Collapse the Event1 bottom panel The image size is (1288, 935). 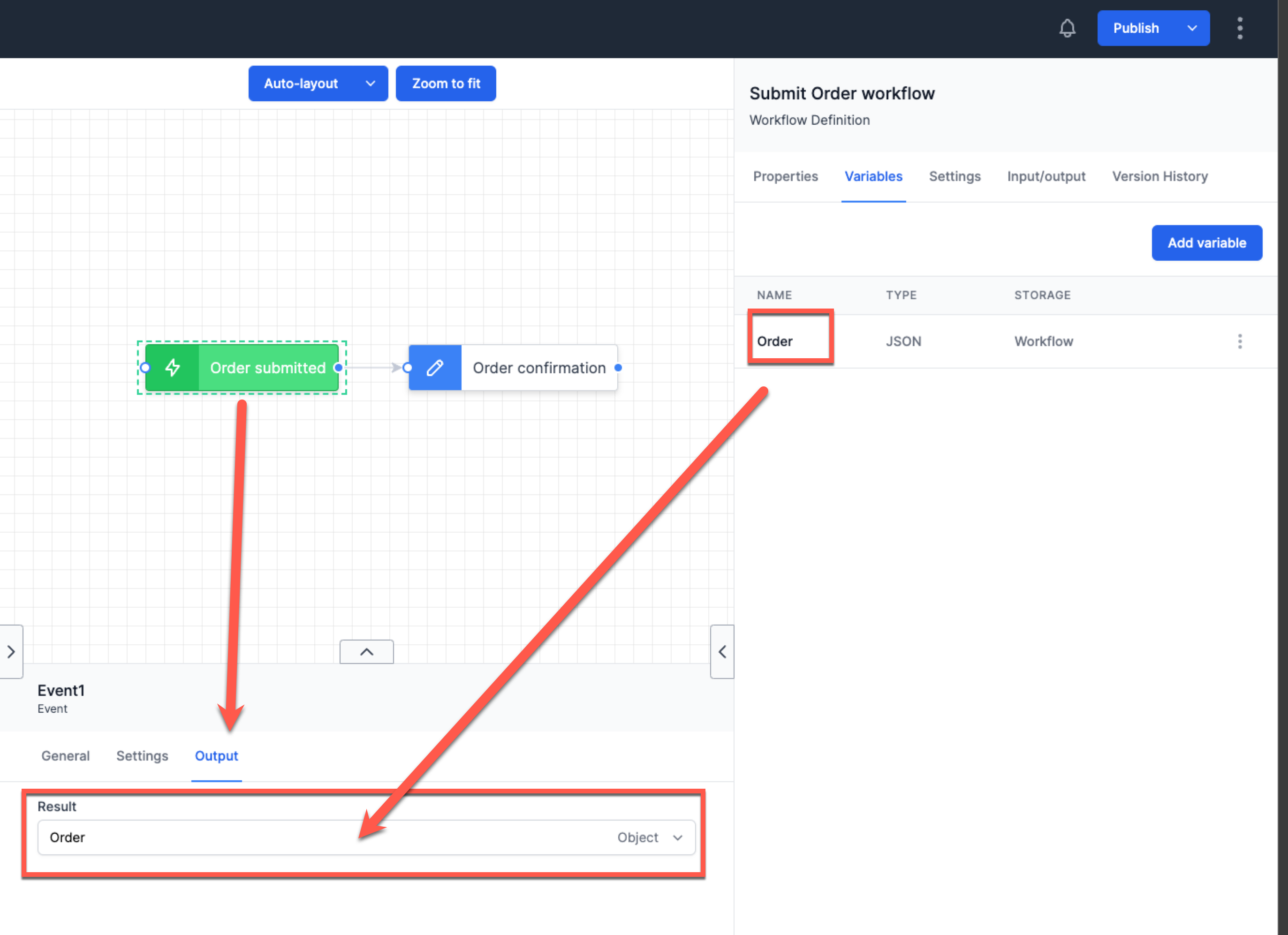tap(366, 652)
